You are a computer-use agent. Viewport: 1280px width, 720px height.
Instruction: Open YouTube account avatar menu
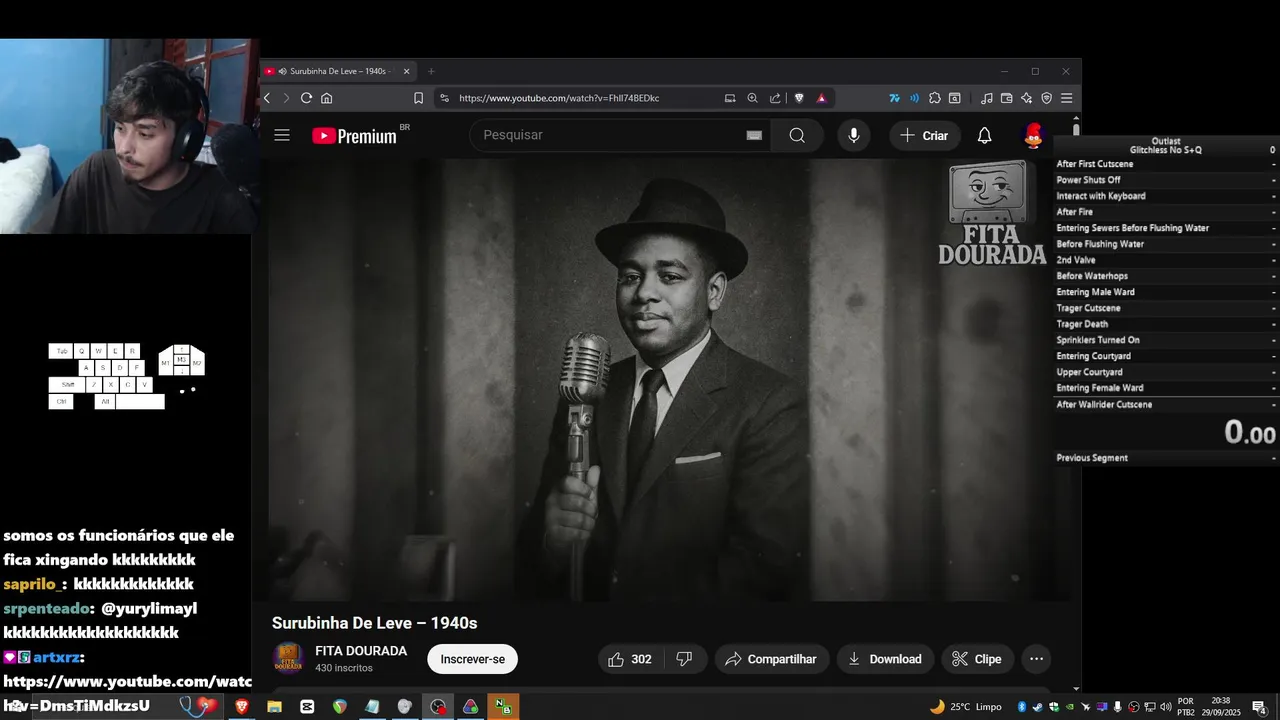[1033, 135]
